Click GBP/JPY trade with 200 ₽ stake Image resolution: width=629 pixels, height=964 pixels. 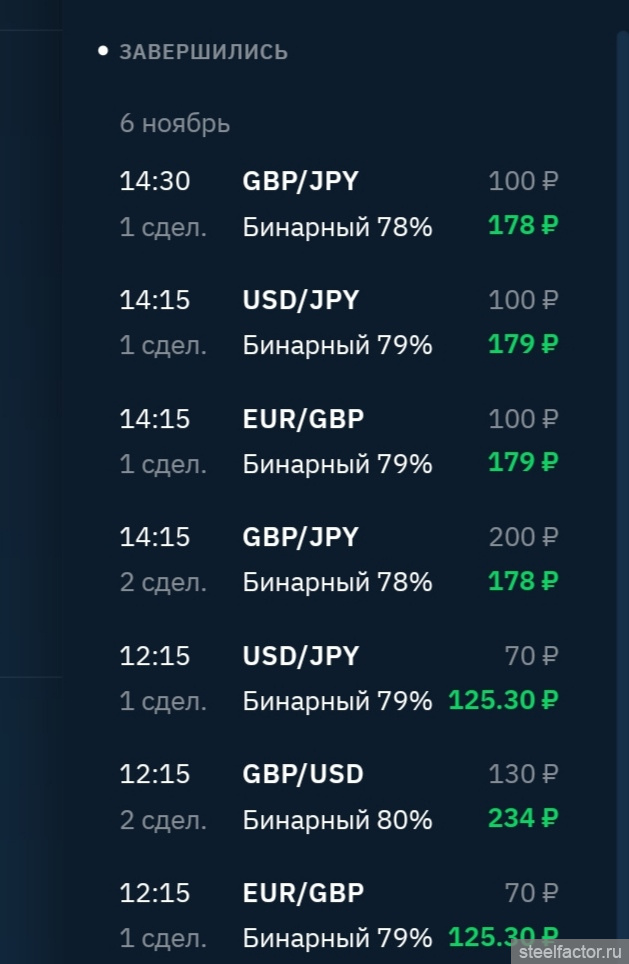pyautogui.click(x=300, y=537)
